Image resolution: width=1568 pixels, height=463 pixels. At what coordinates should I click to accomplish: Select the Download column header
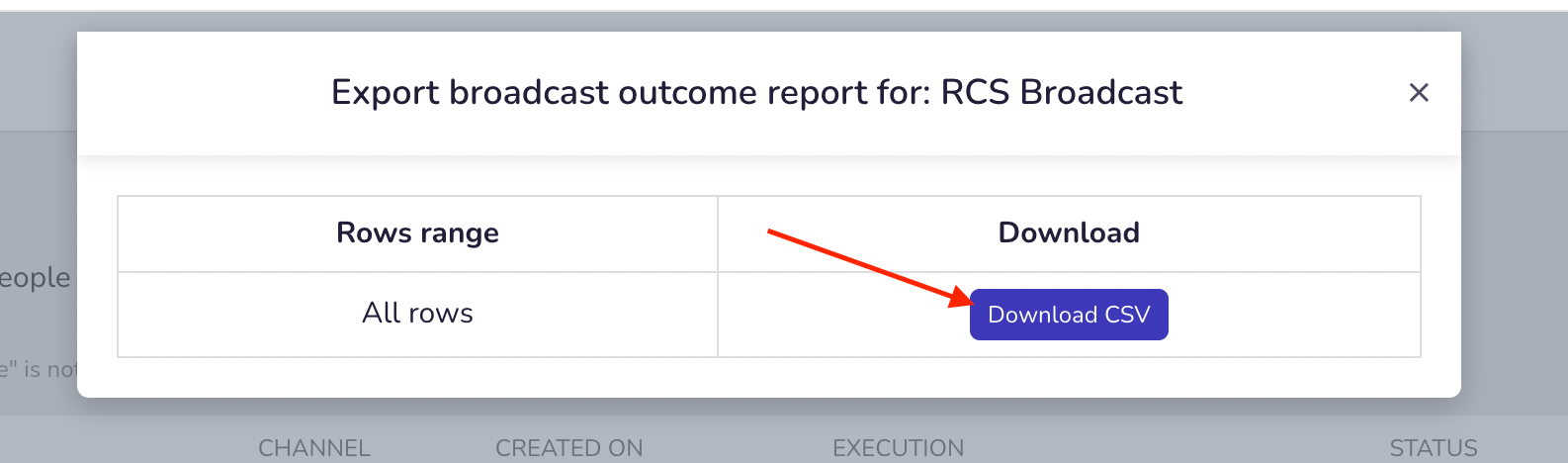coord(1069,233)
